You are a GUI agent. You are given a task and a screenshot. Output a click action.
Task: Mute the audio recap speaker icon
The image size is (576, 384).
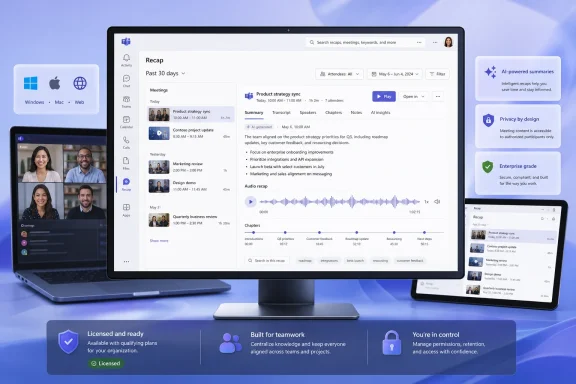pos(437,201)
